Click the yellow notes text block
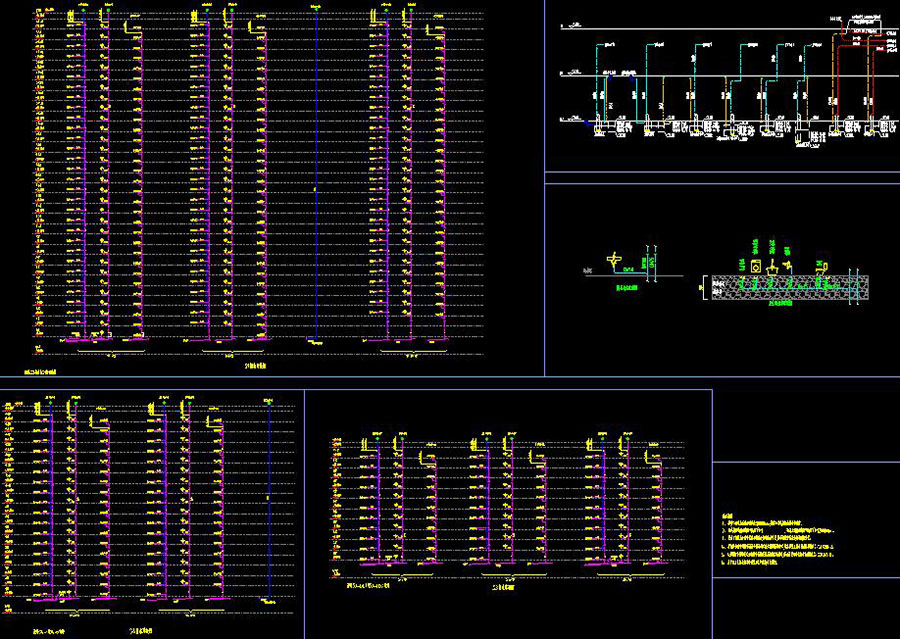Viewport: 900px width, 639px height. click(780, 545)
